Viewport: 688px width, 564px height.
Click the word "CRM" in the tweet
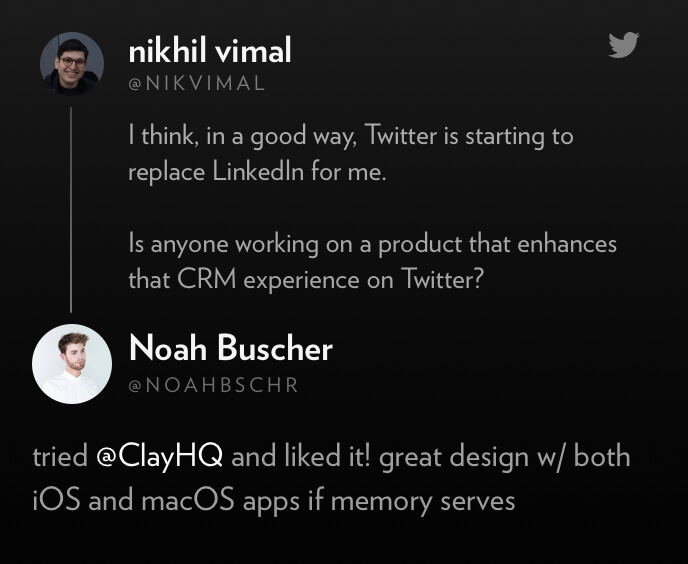[x=206, y=280]
